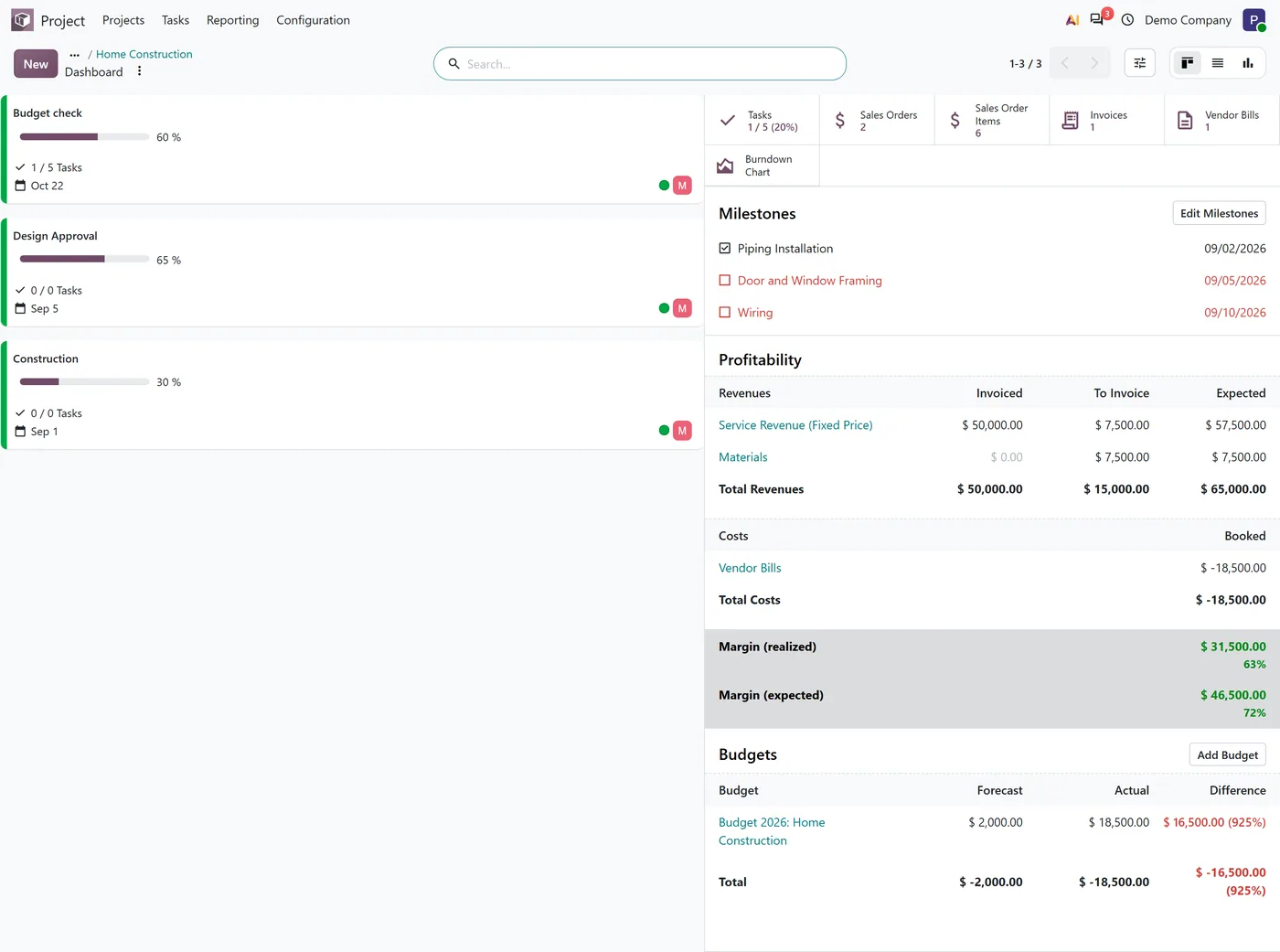Click the Total Revenues $ 65,000.00 value
1280x952 pixels.
tap(1233, 489)
